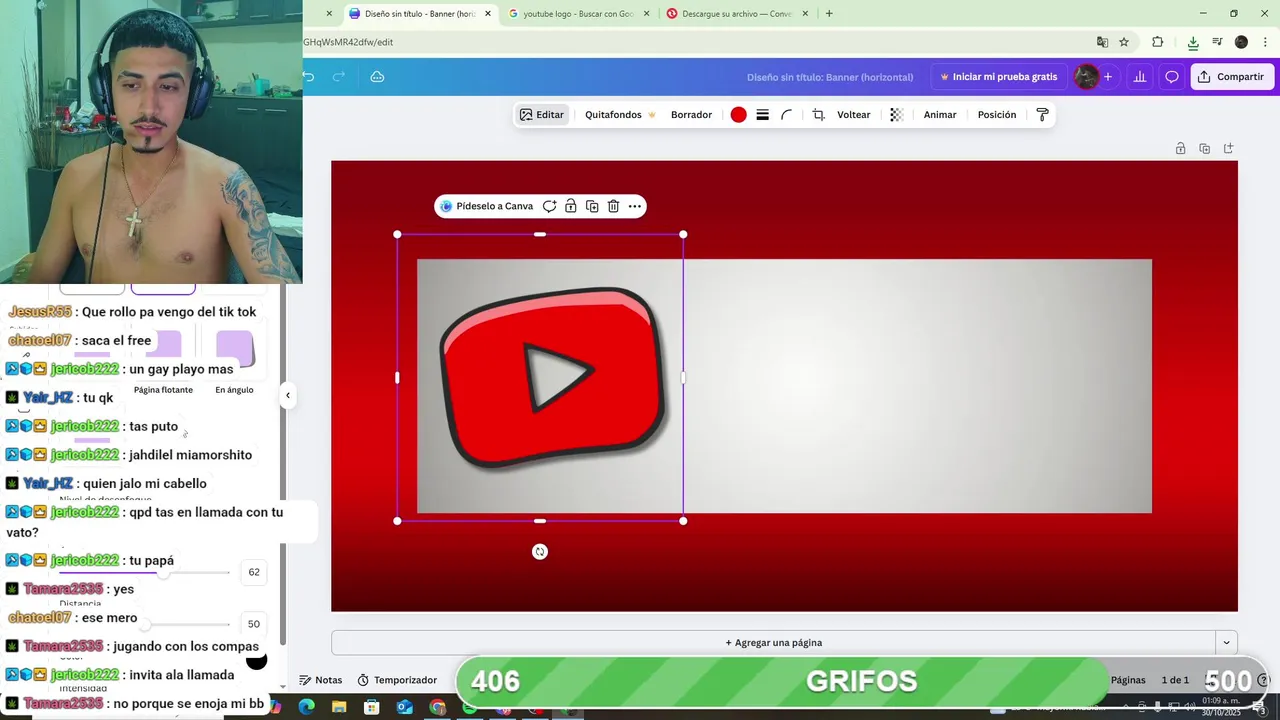
Task: Toggle the page lock above the canvas
Action: (1180, 148)
